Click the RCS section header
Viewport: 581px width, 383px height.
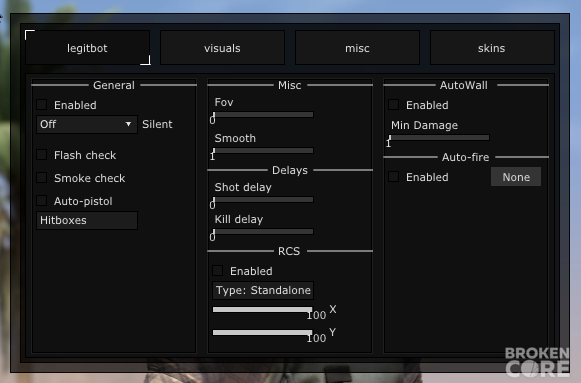click(289, 251)
